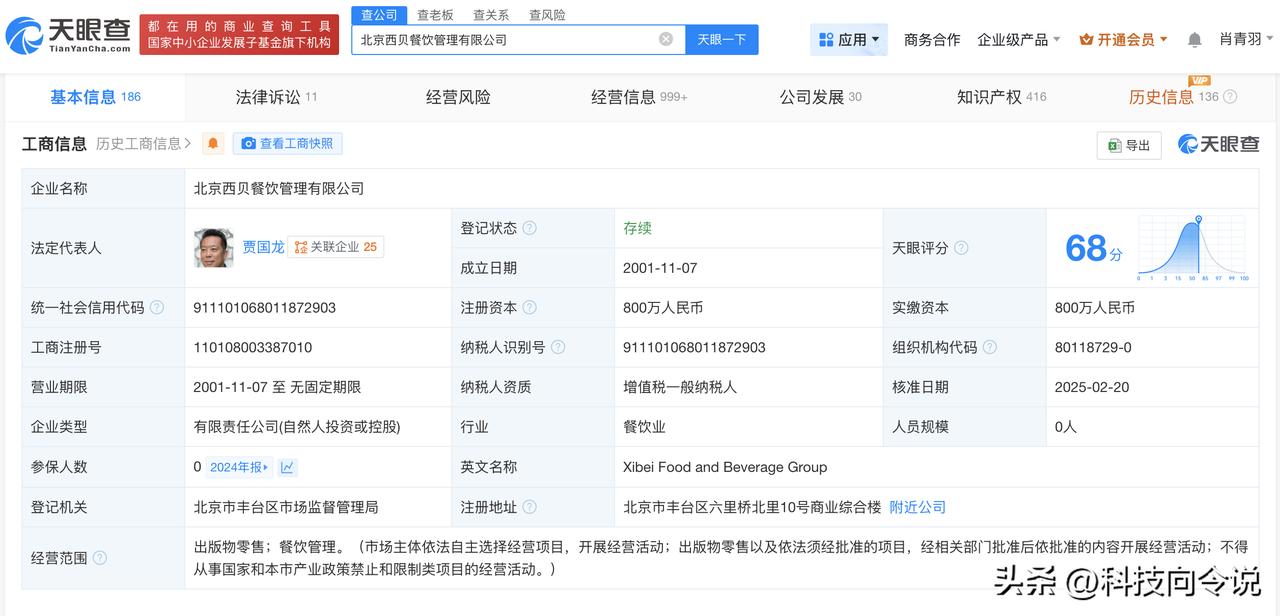Click the 天眼查 logo beside 导出 button

click(x=1218, y=144)
